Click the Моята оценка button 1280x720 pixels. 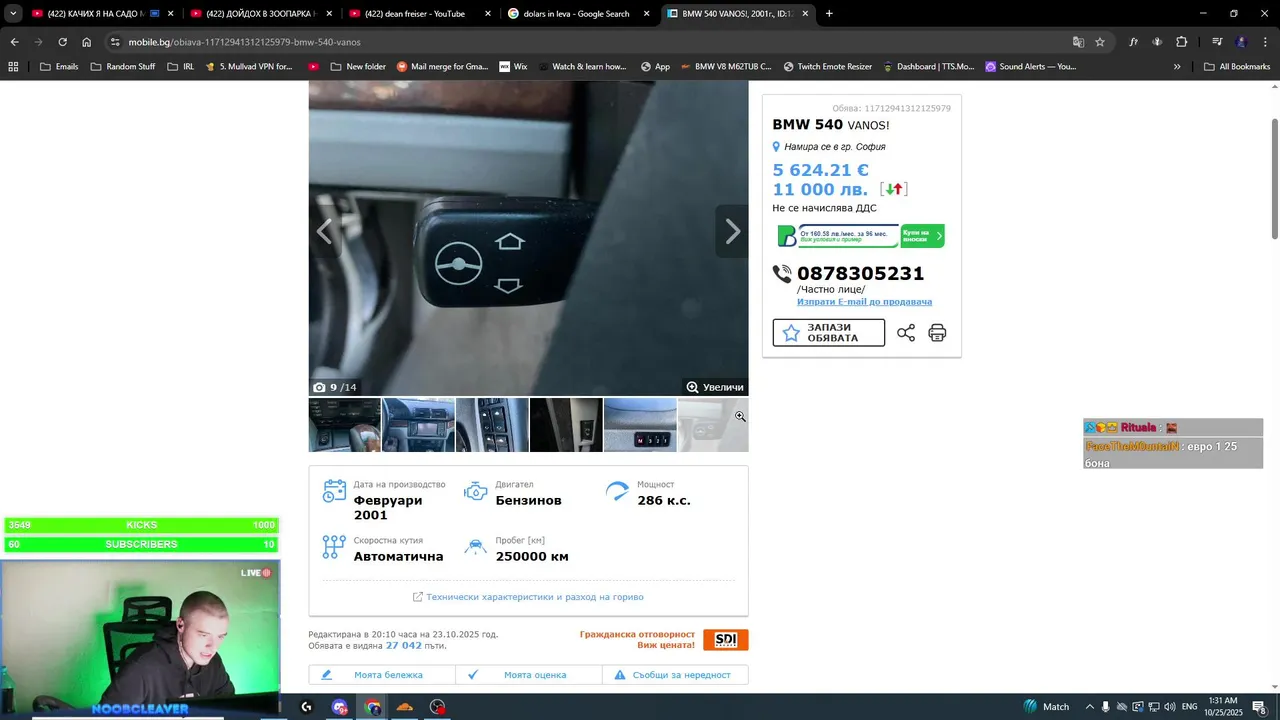529,675
